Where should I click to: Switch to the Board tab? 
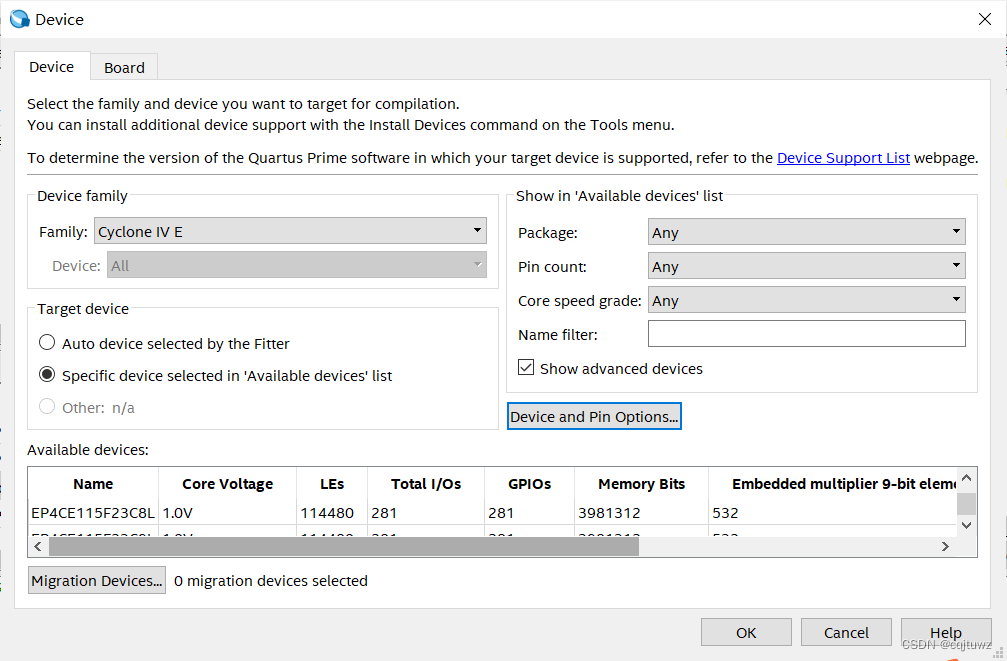click(x=124, y=67)
